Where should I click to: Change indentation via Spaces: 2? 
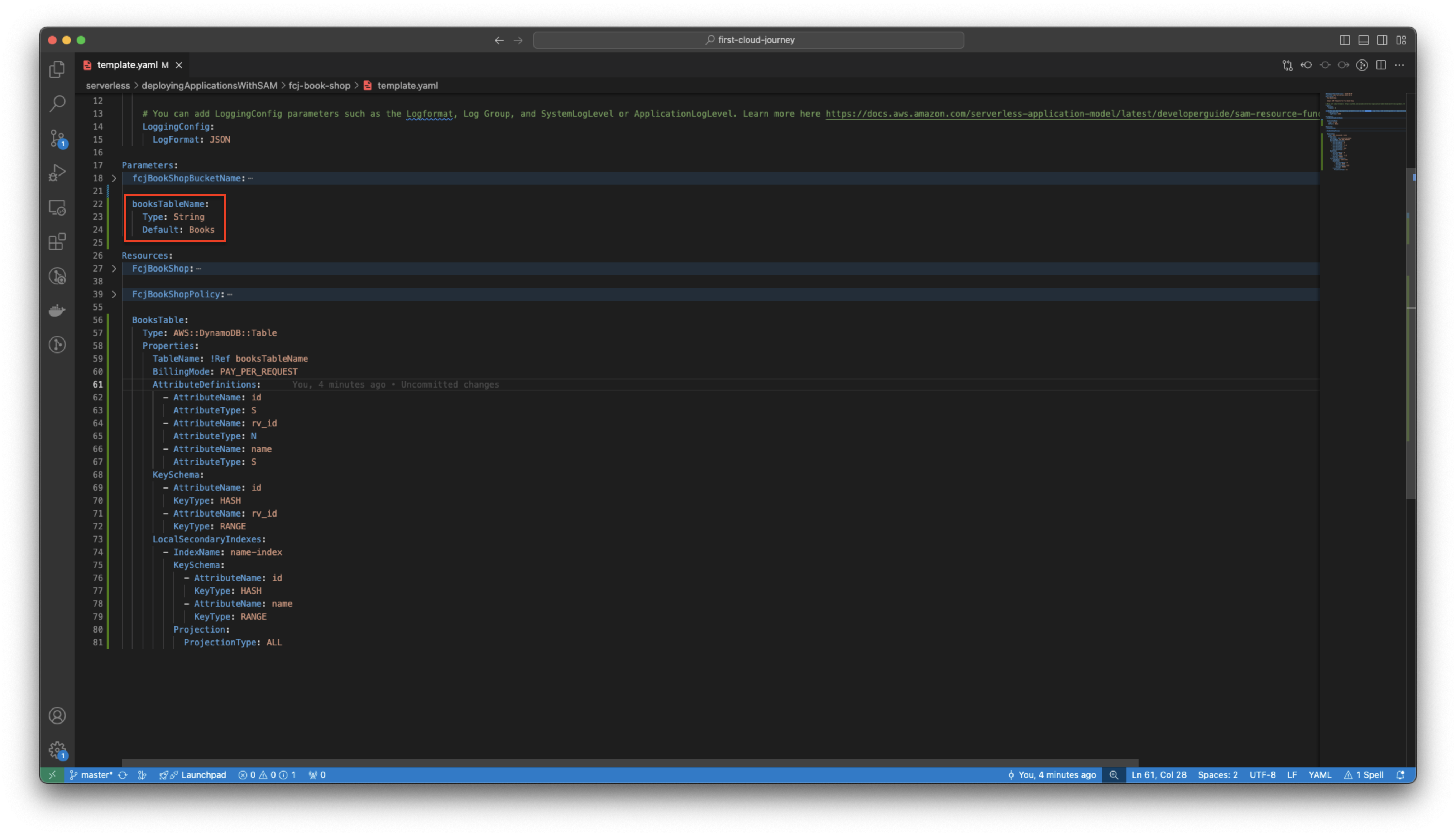pos(1218,775)
